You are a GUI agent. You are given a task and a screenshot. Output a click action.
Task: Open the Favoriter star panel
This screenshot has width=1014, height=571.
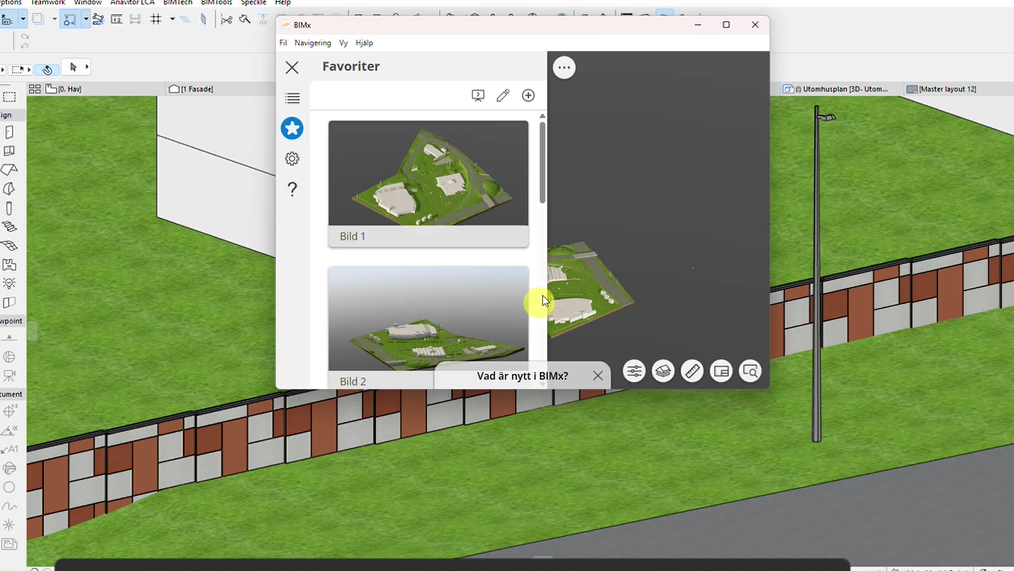point(292,128)
